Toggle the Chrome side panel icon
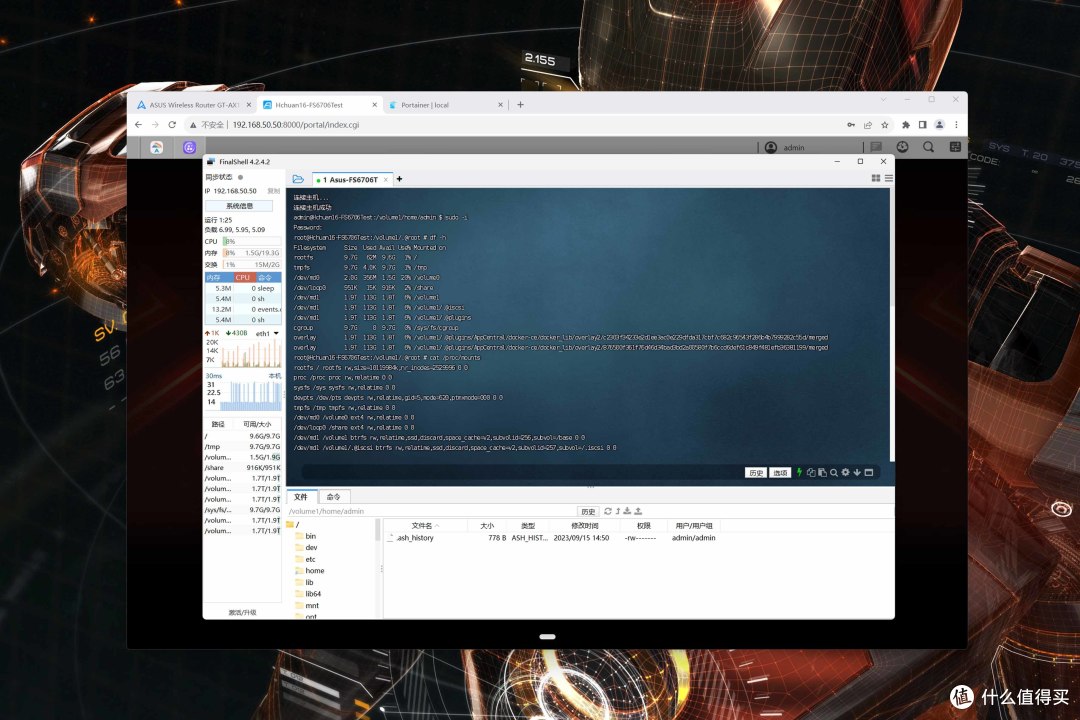This screenshot has width=1080, height=720. click(922, 125)
